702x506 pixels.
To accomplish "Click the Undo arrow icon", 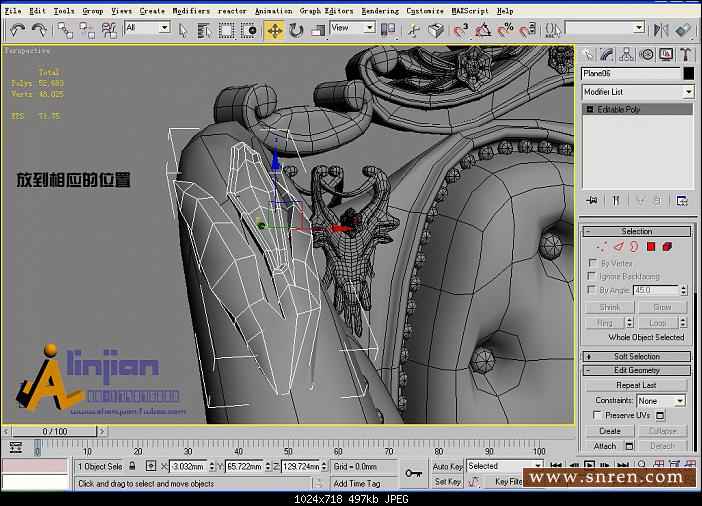I will point(17,31).
